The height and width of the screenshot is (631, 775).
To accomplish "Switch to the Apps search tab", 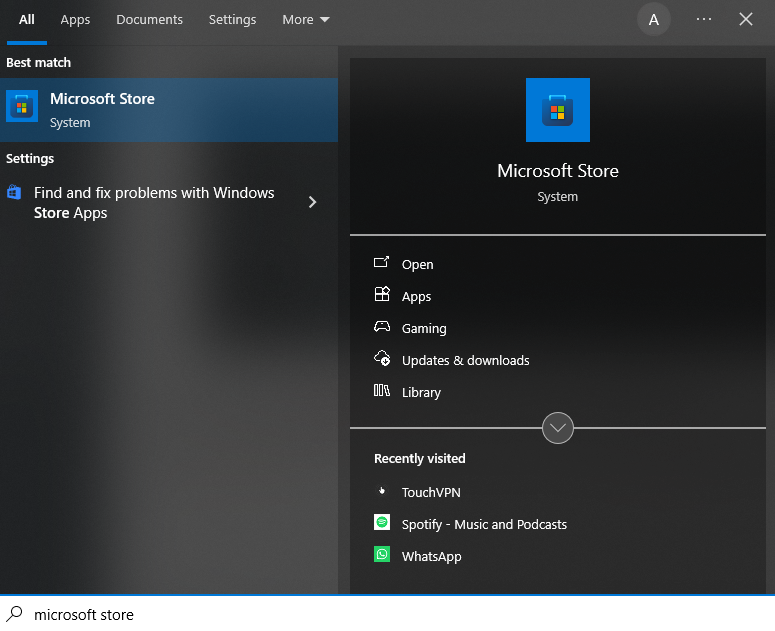I will click(x=75, y=20).
